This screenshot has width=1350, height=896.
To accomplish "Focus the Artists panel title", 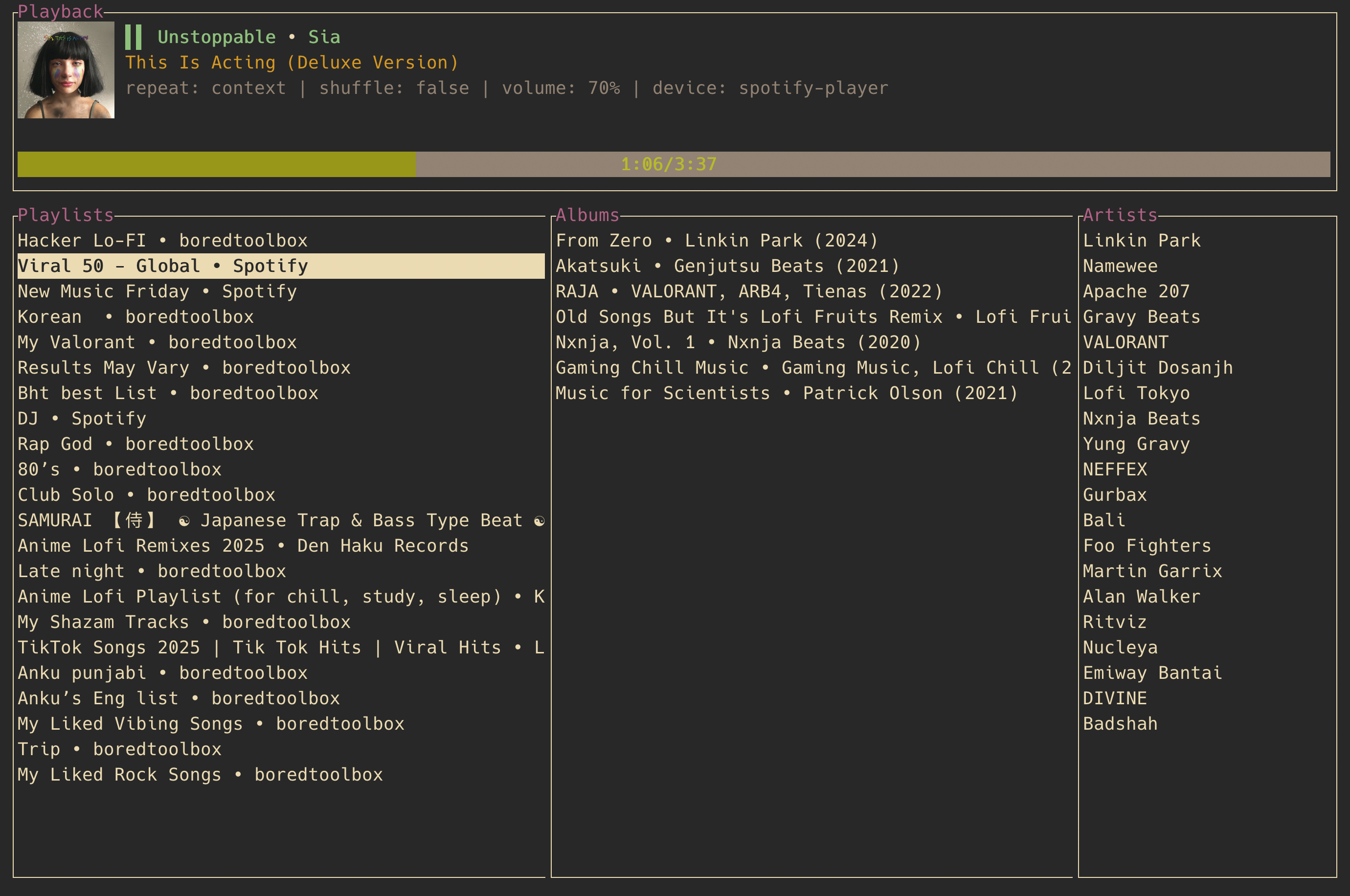I will (1120, 215).
